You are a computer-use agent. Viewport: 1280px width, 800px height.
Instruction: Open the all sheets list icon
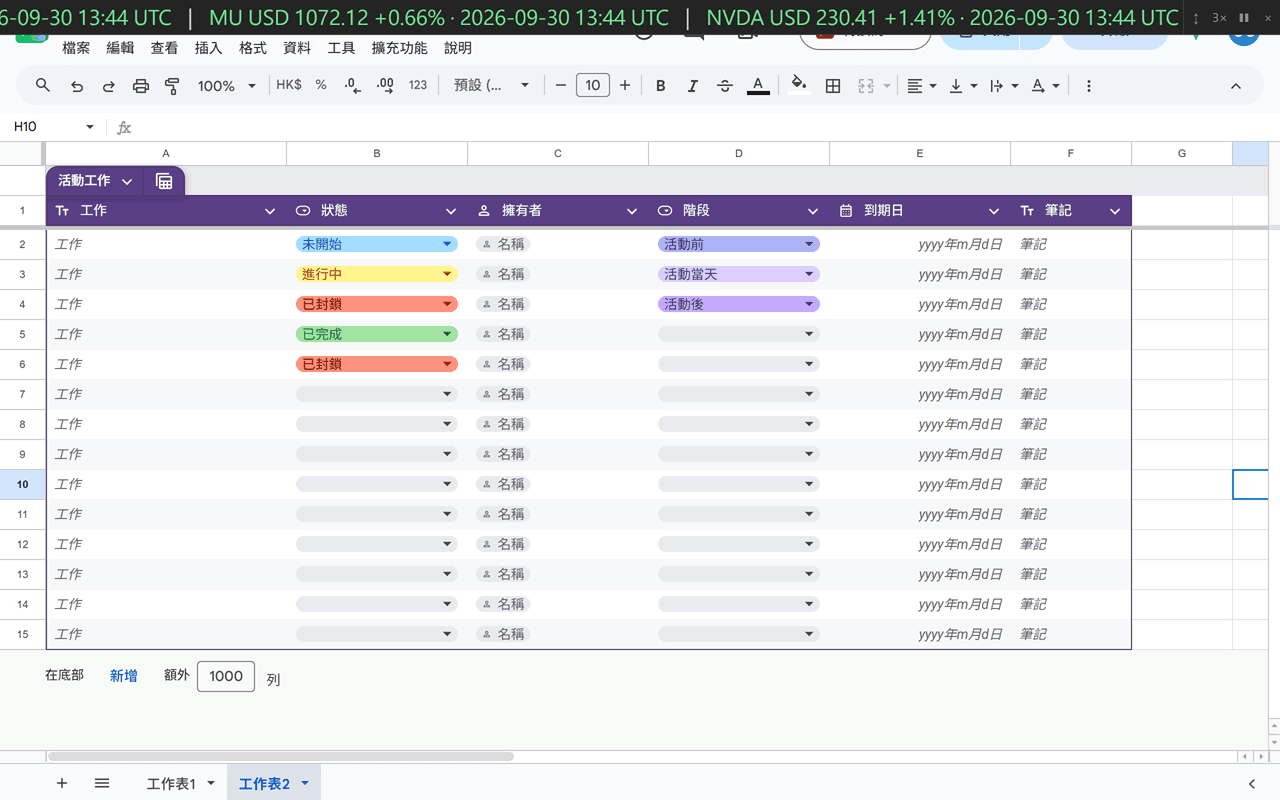click(x=102, y=783)
